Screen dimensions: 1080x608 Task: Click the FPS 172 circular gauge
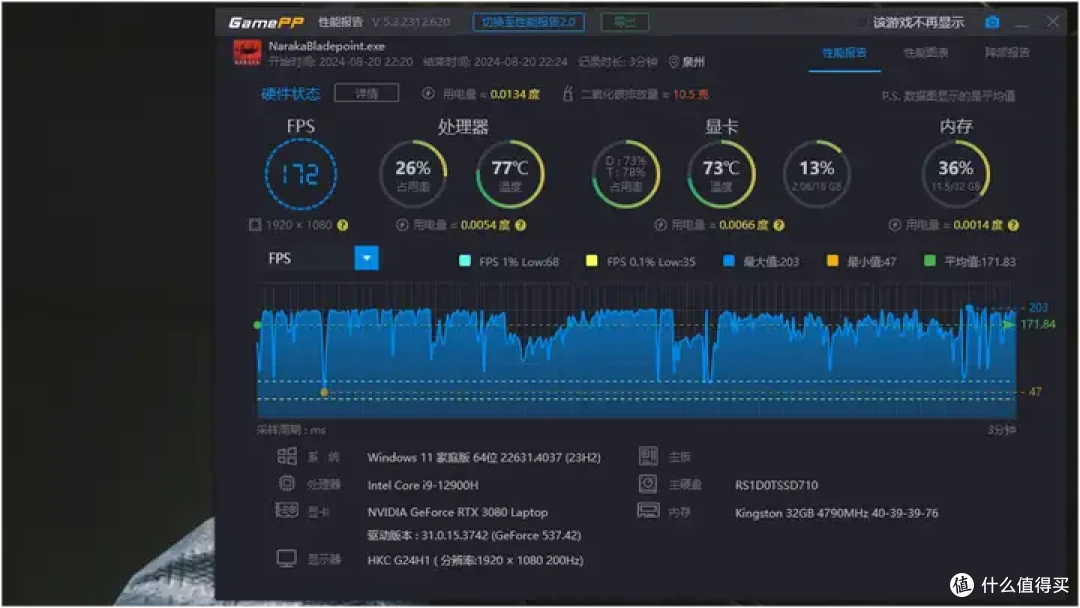click(301, 174)
